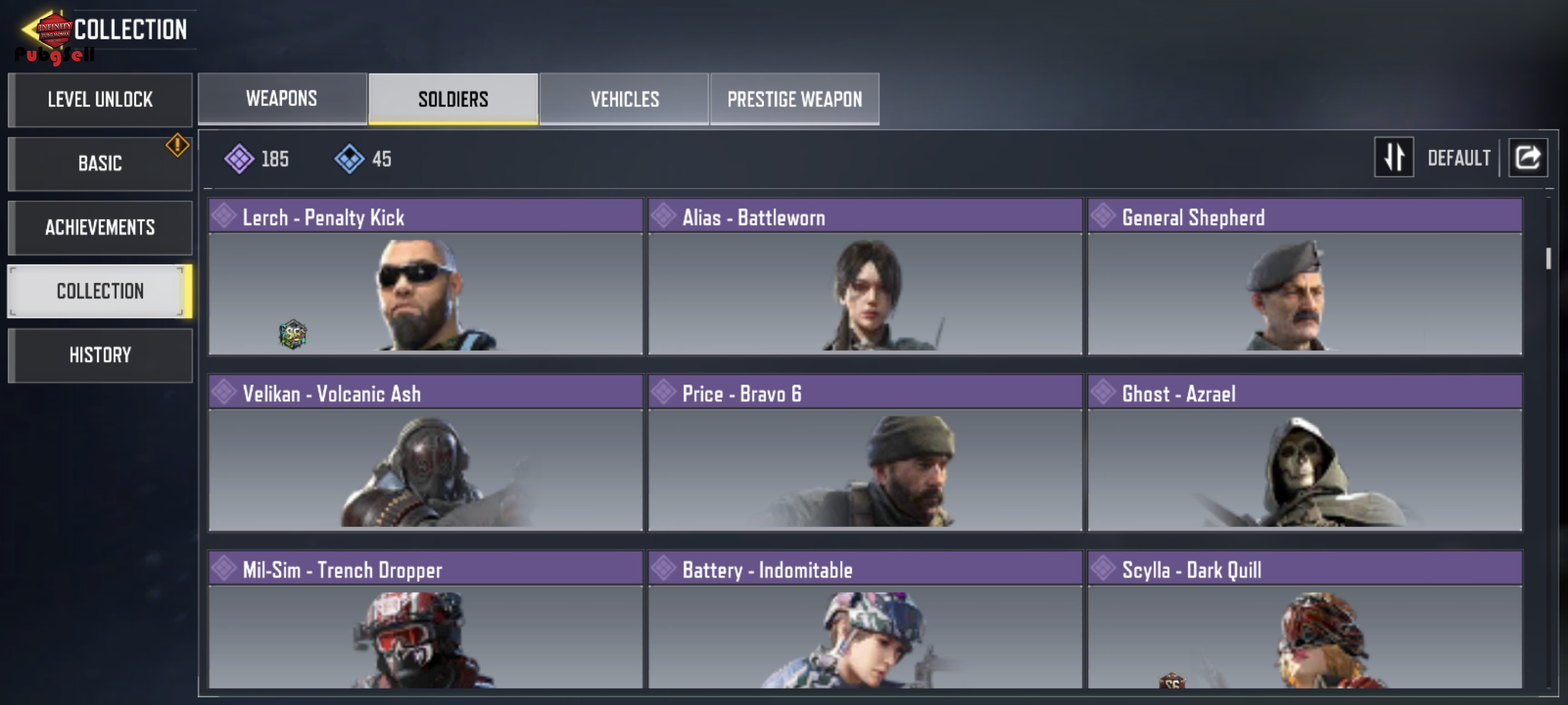Switch to the Weapons tab
Screen dimensions: 1568x705
(x=282, y=99)
